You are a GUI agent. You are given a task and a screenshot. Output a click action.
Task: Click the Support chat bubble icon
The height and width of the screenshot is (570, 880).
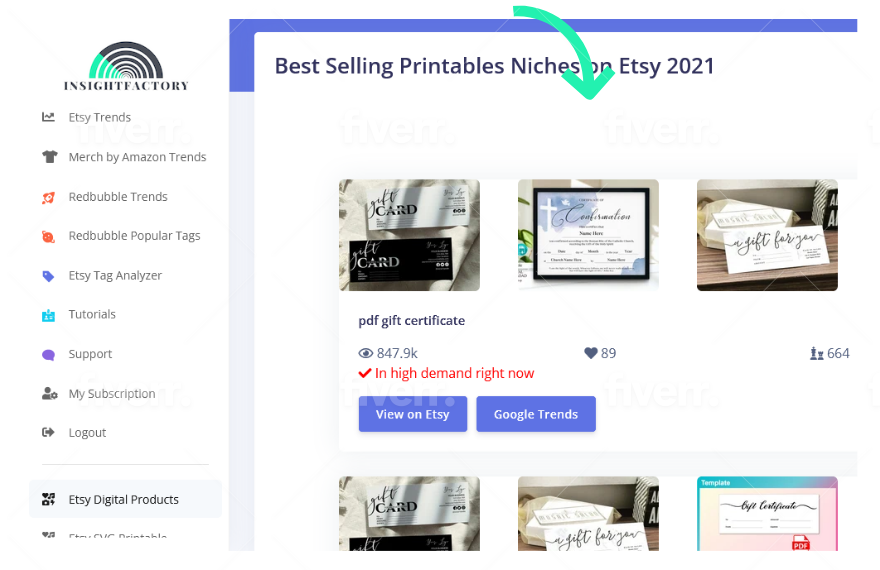pyautogui.click(x=48, y=355)
